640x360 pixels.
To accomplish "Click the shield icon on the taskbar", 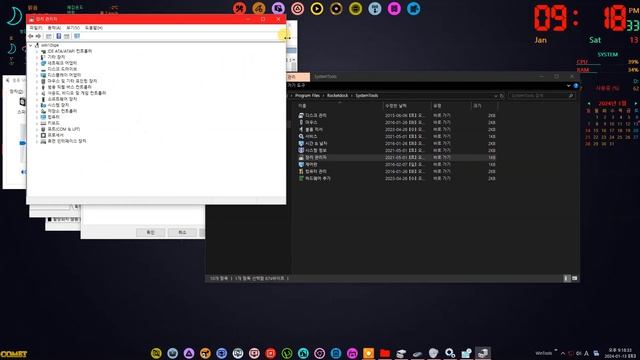I will [433, 353].
